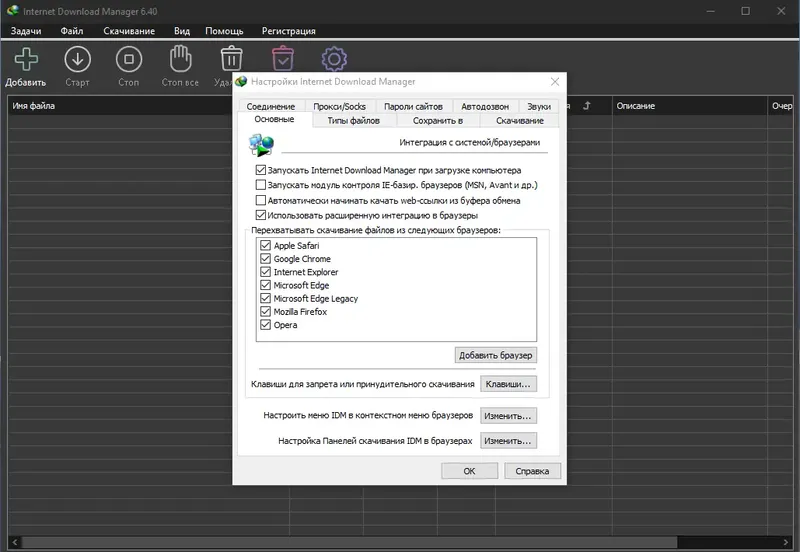The height and width of the screenshot is (552, 800).
Task: Click Изменить... for browser context menu
Action: (508, 416)
